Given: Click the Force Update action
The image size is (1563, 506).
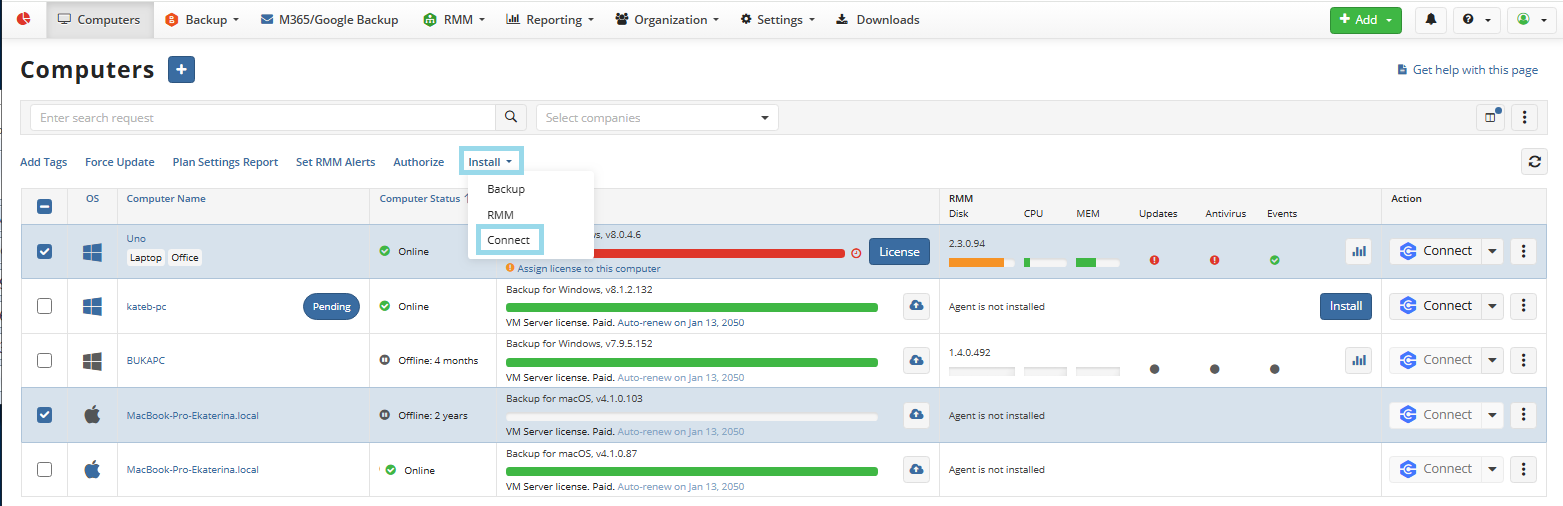Looking at the screenshot, I should [120, 162].
